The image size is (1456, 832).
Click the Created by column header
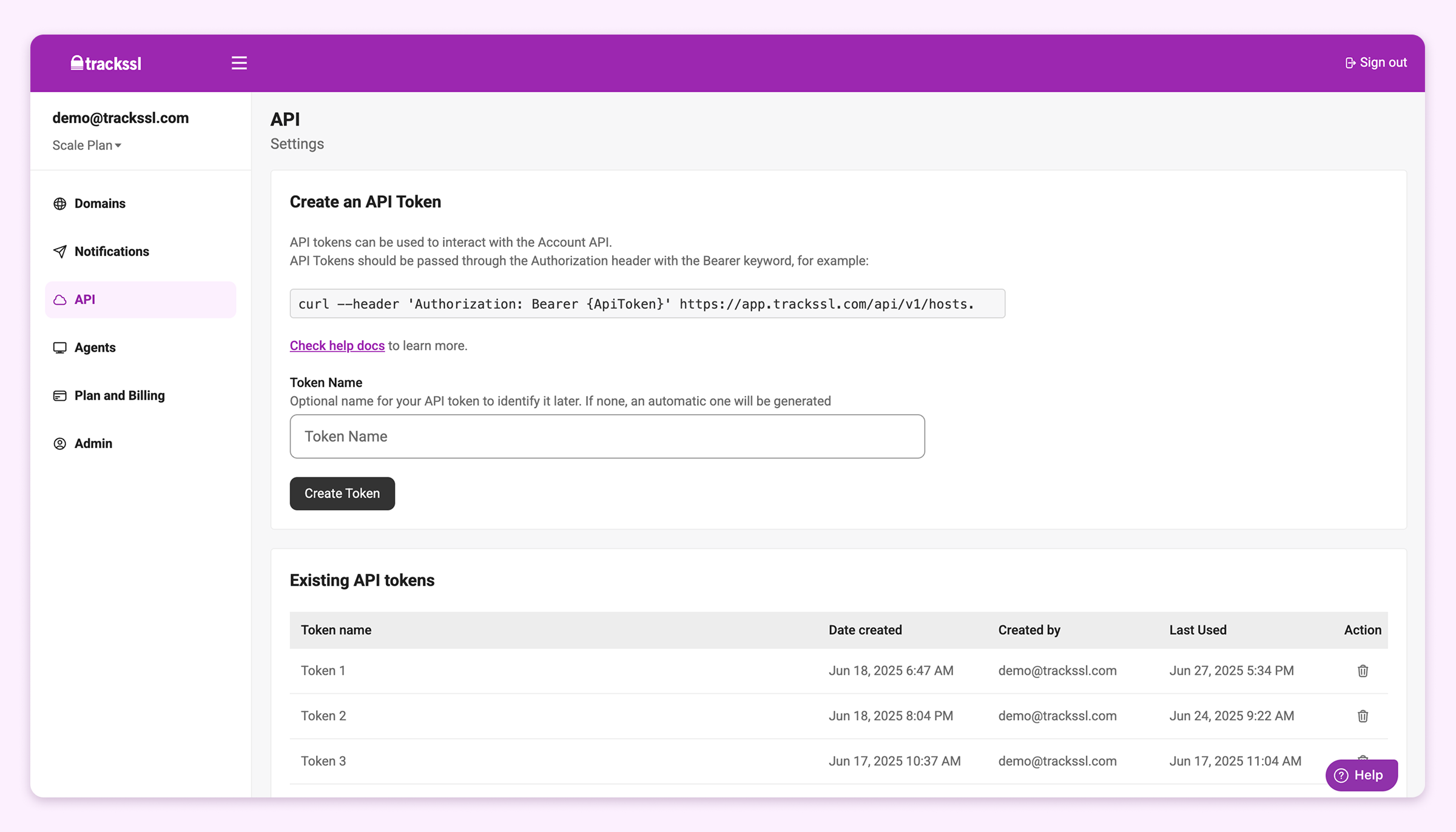click(x=1030, y=630)
